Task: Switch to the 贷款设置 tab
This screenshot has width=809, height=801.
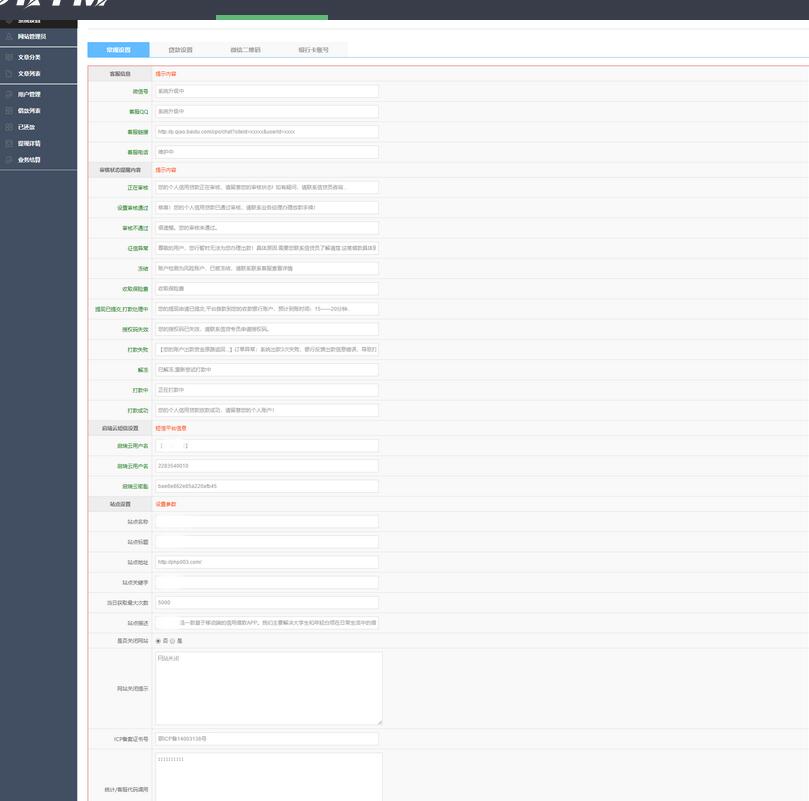Action: (x=180, y=49)
